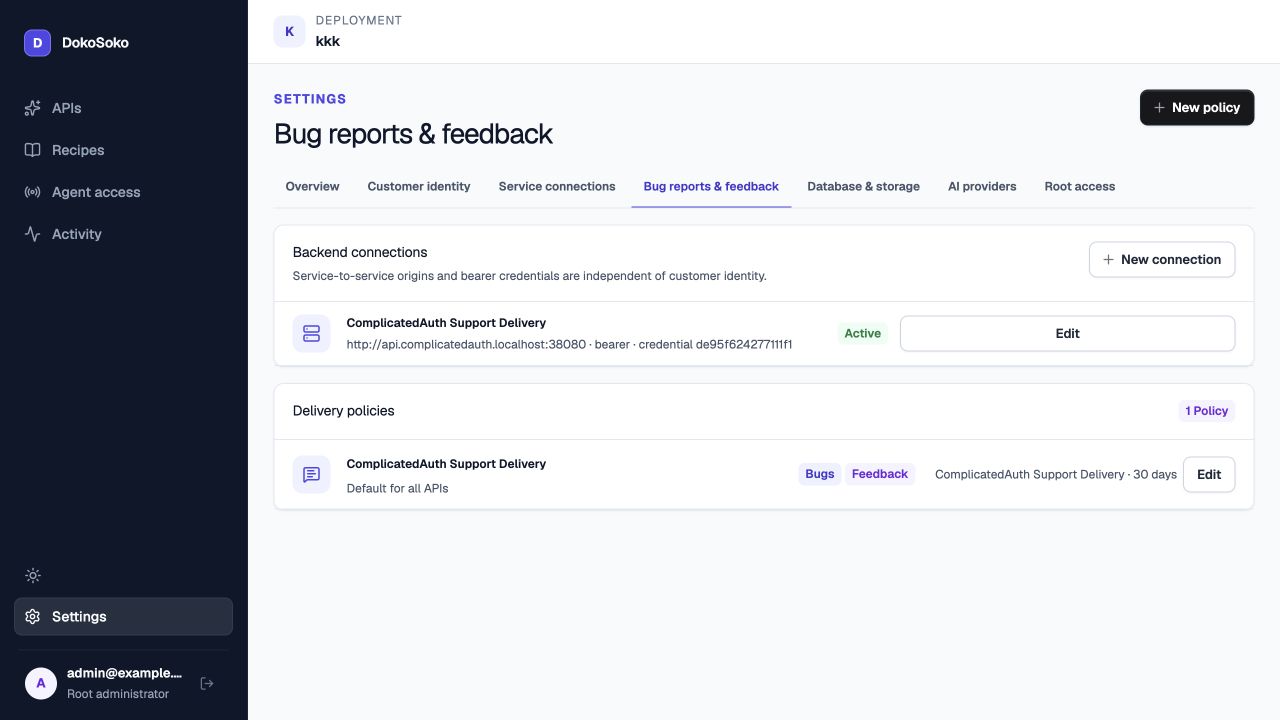Click the Backend connections heading
The height and width of the screenshot is (720, 1280).
pos(360,252)
